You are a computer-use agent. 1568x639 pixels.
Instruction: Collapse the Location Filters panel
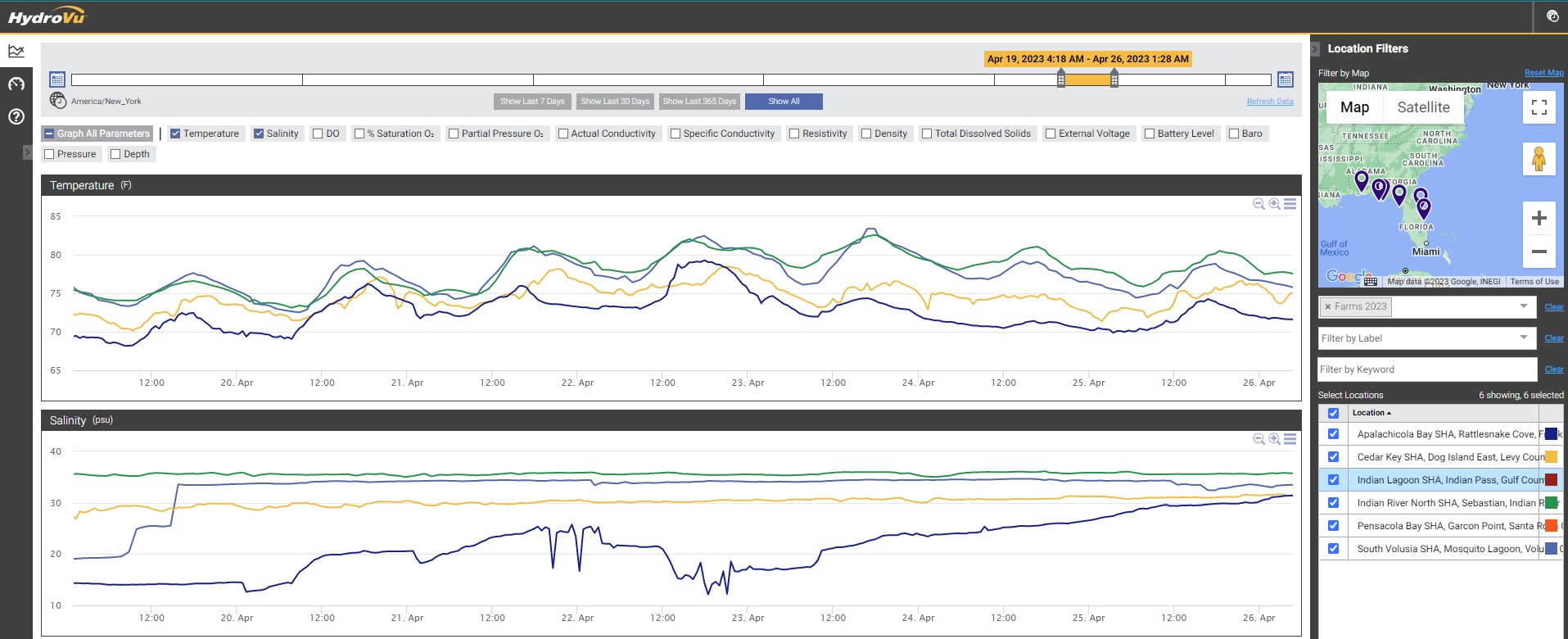tap(1315, 49)
